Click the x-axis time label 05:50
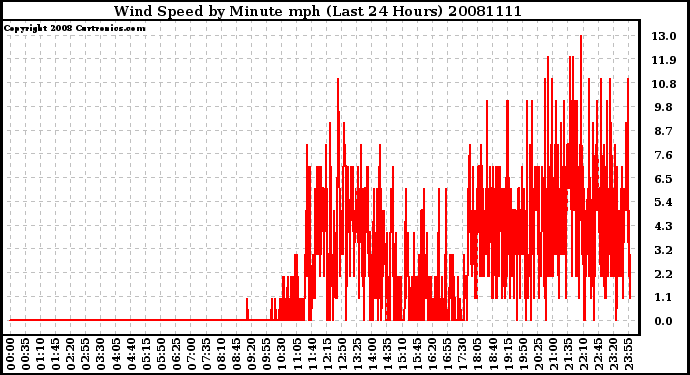This screenshot has width=690, height=375. click(x=161, y=354)
